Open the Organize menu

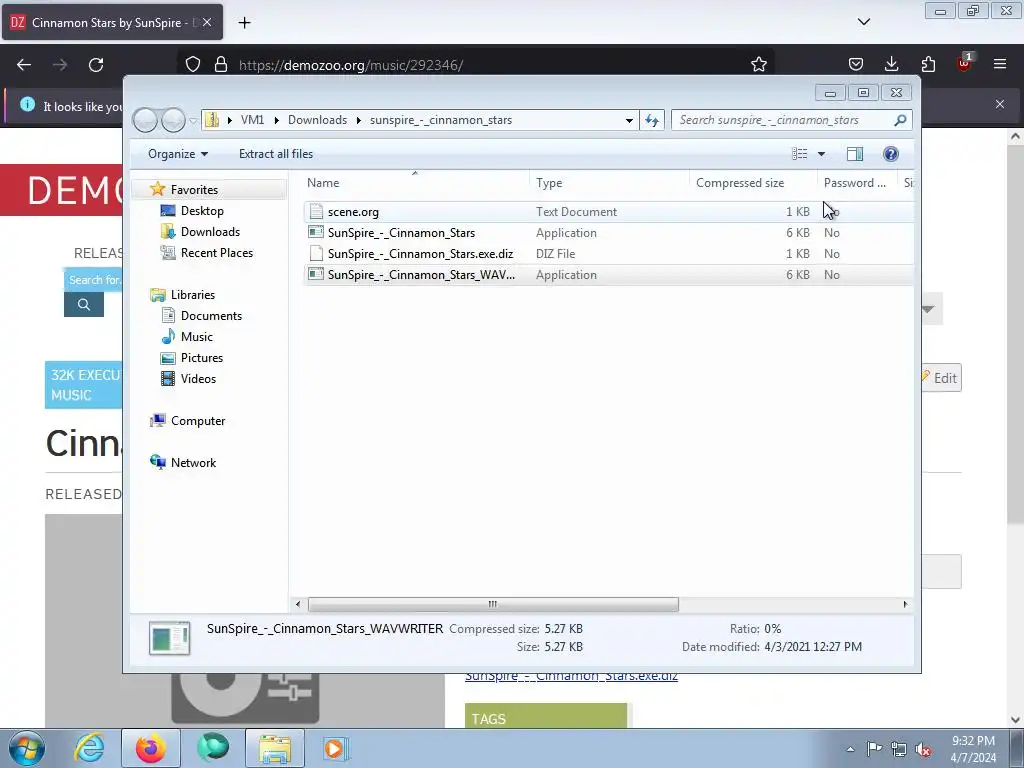point(178,153)
